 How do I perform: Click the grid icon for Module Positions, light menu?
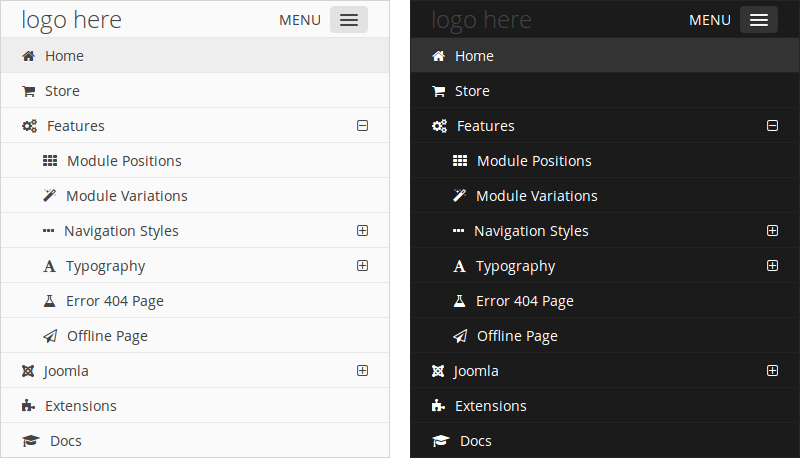[x=49, y=161]
